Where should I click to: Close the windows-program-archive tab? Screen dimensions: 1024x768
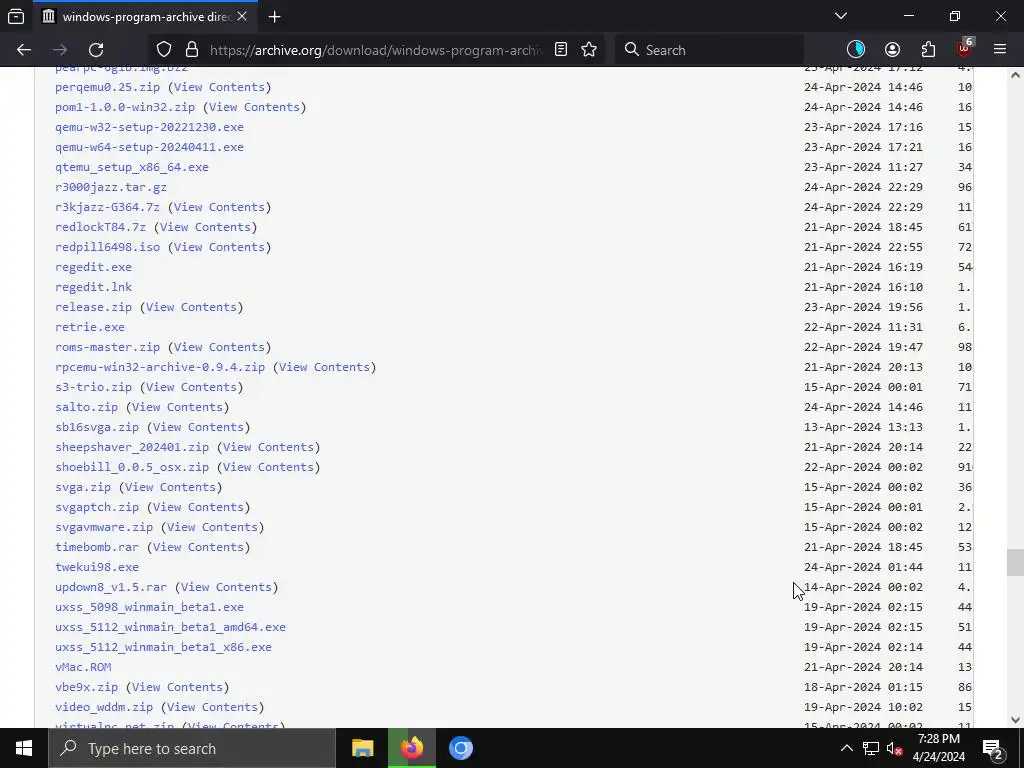(x=242, y=16)
